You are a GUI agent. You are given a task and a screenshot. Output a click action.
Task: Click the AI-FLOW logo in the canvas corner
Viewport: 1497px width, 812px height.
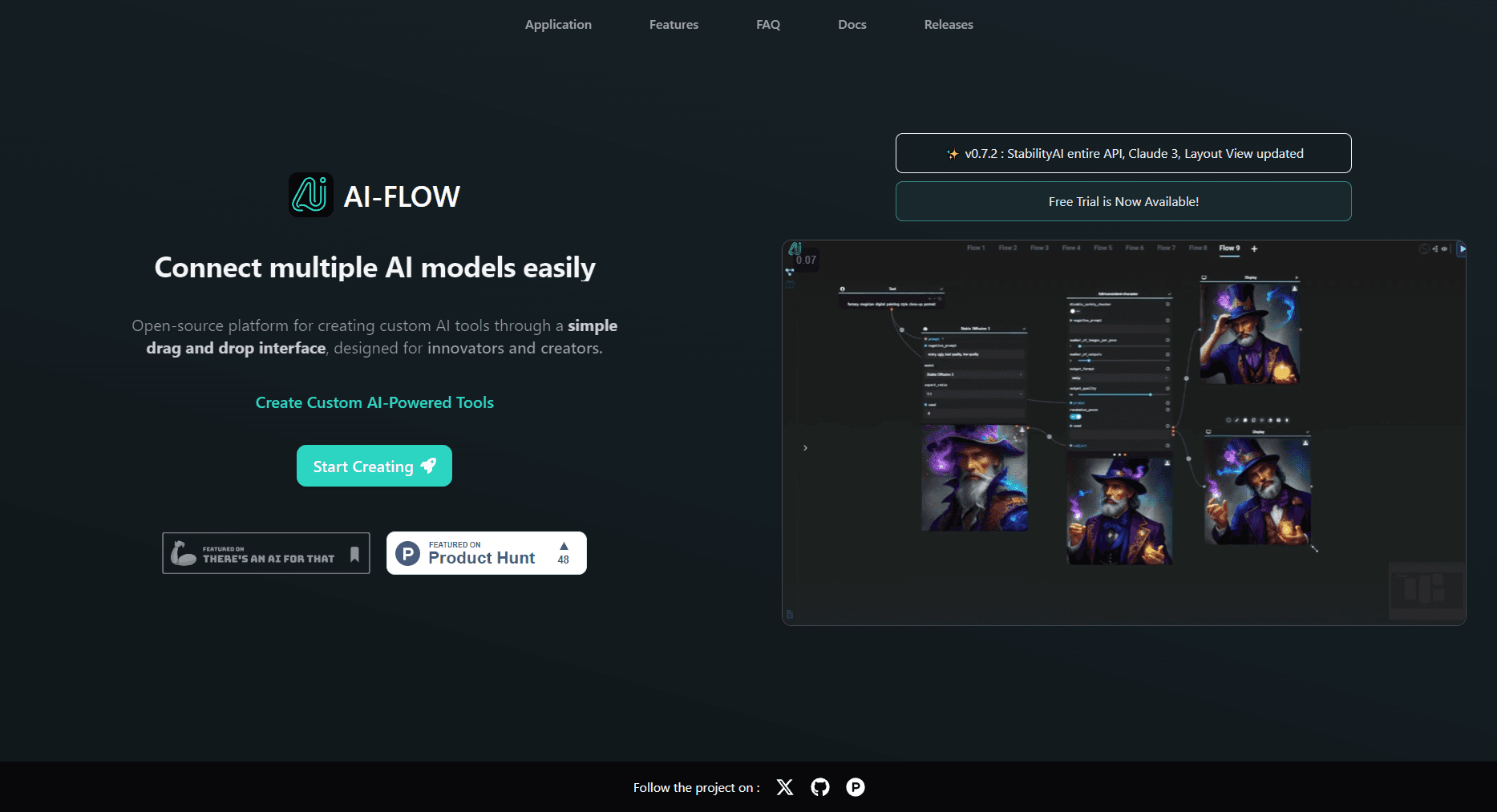795,248
